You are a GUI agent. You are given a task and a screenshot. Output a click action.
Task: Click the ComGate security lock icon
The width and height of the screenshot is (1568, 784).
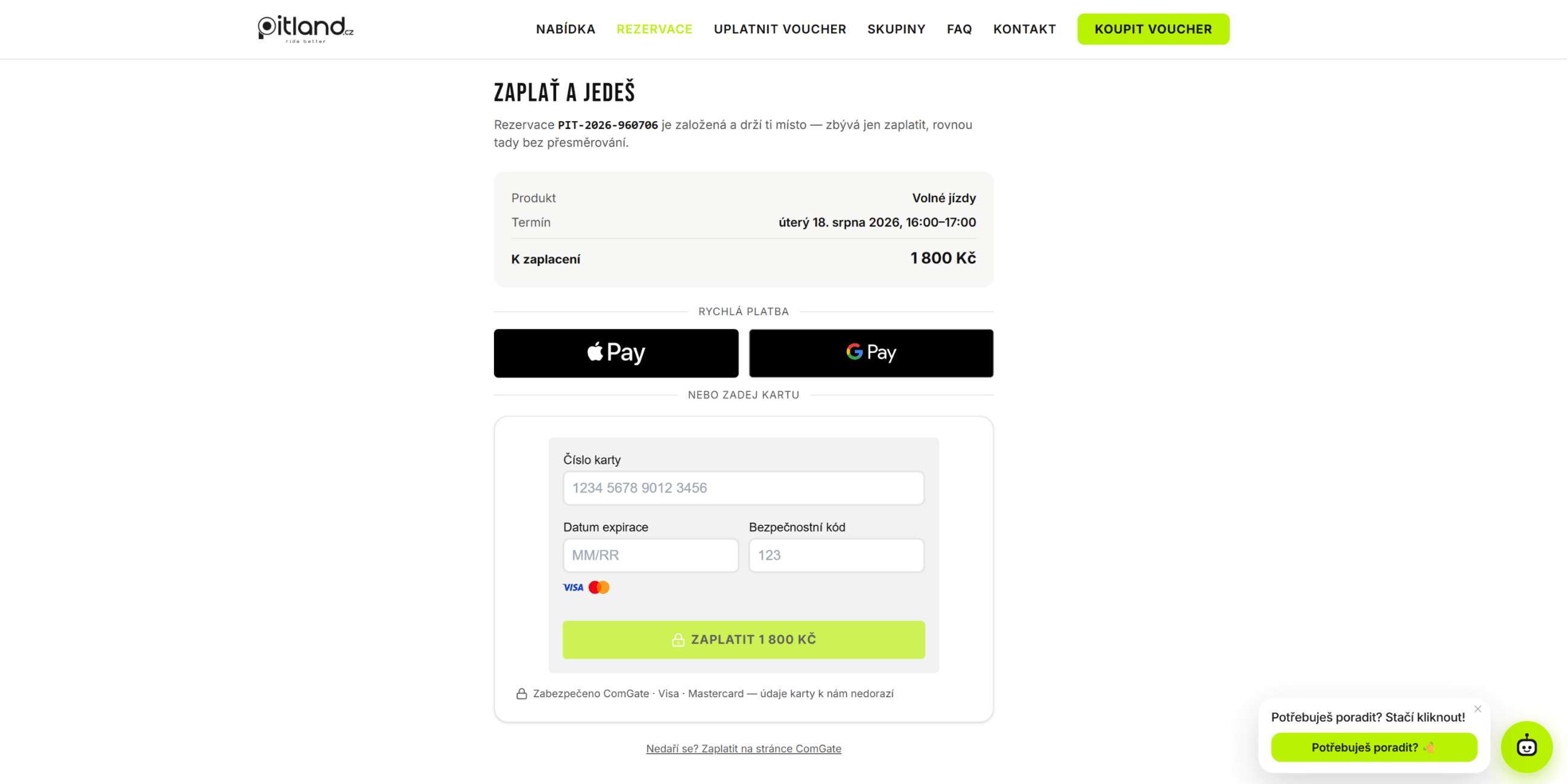pyautogui.click(x=522, y=694)
